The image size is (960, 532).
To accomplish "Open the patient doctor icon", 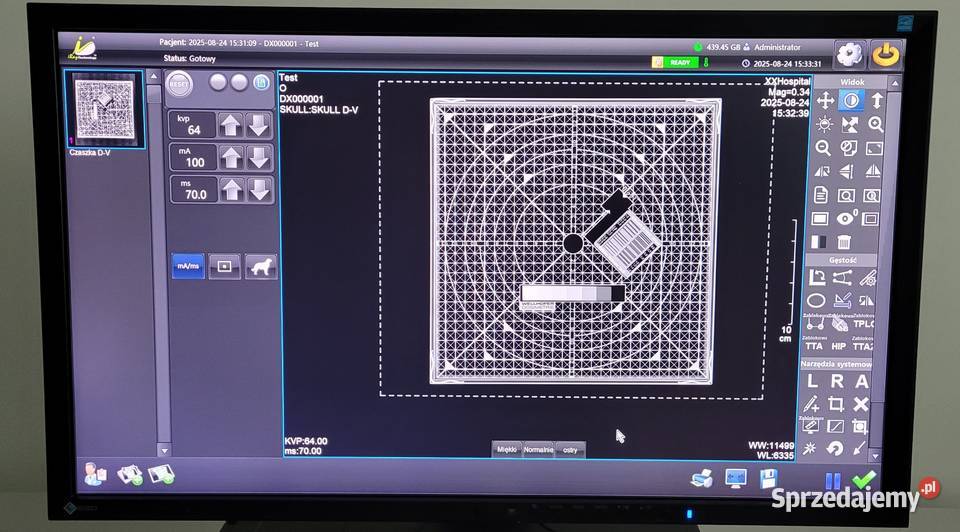I will coord(95,474).
